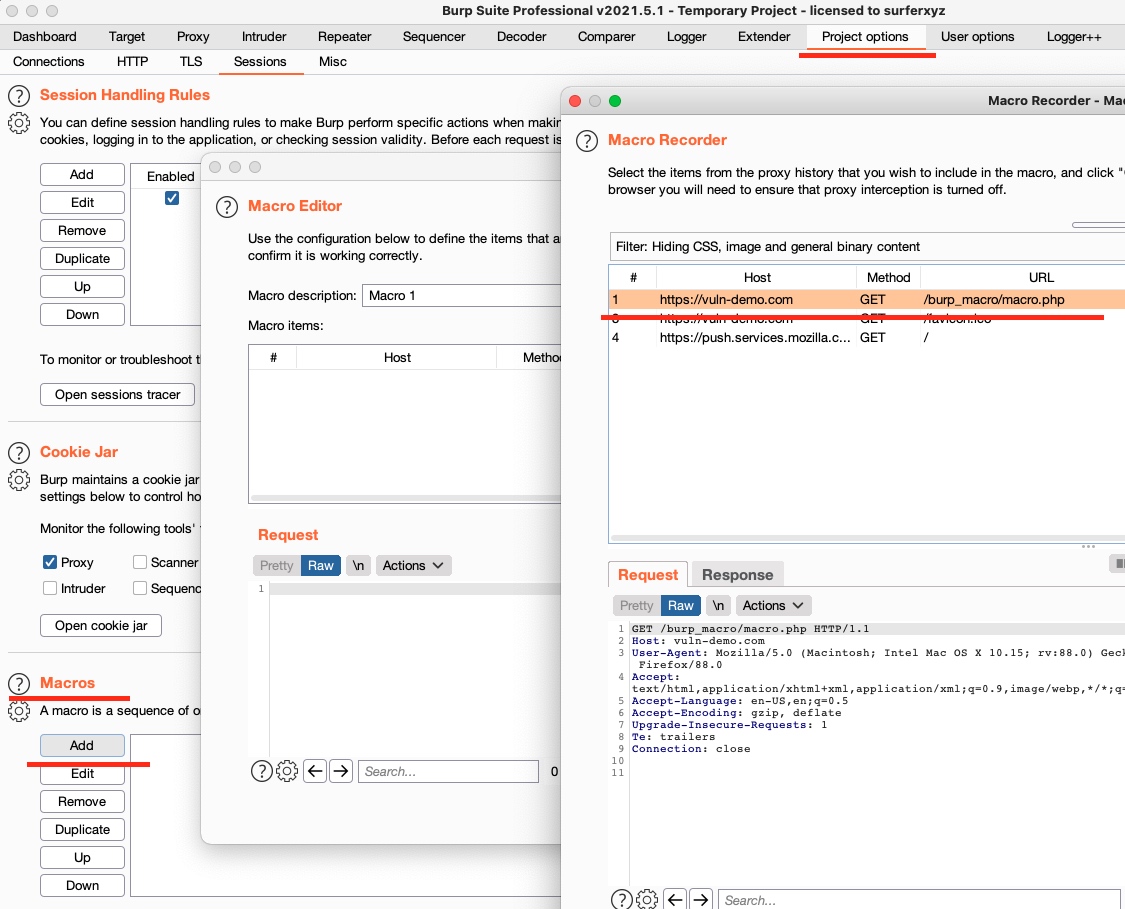
Task: Click horizontal scrollbar under proxy history table
Action: 867,538
